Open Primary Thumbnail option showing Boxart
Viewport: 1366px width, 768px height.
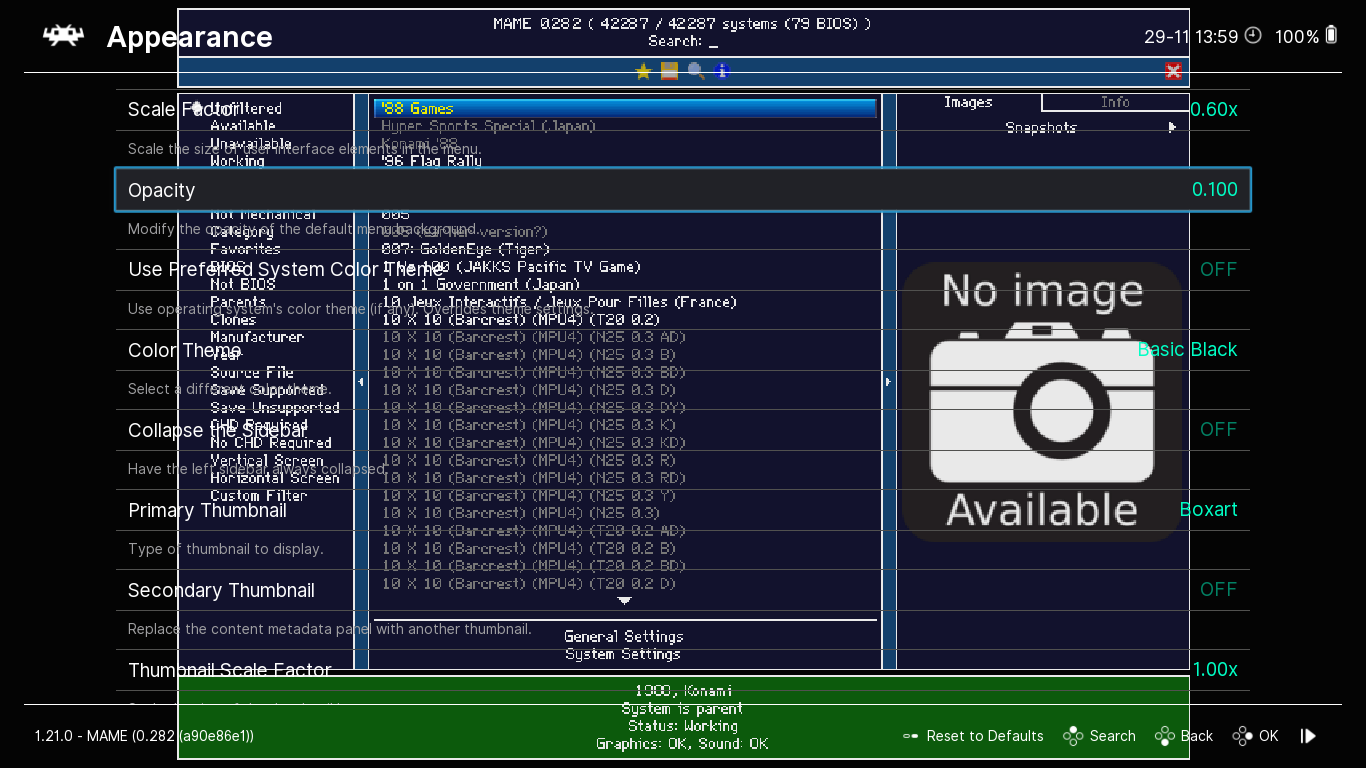point(1208,510)
